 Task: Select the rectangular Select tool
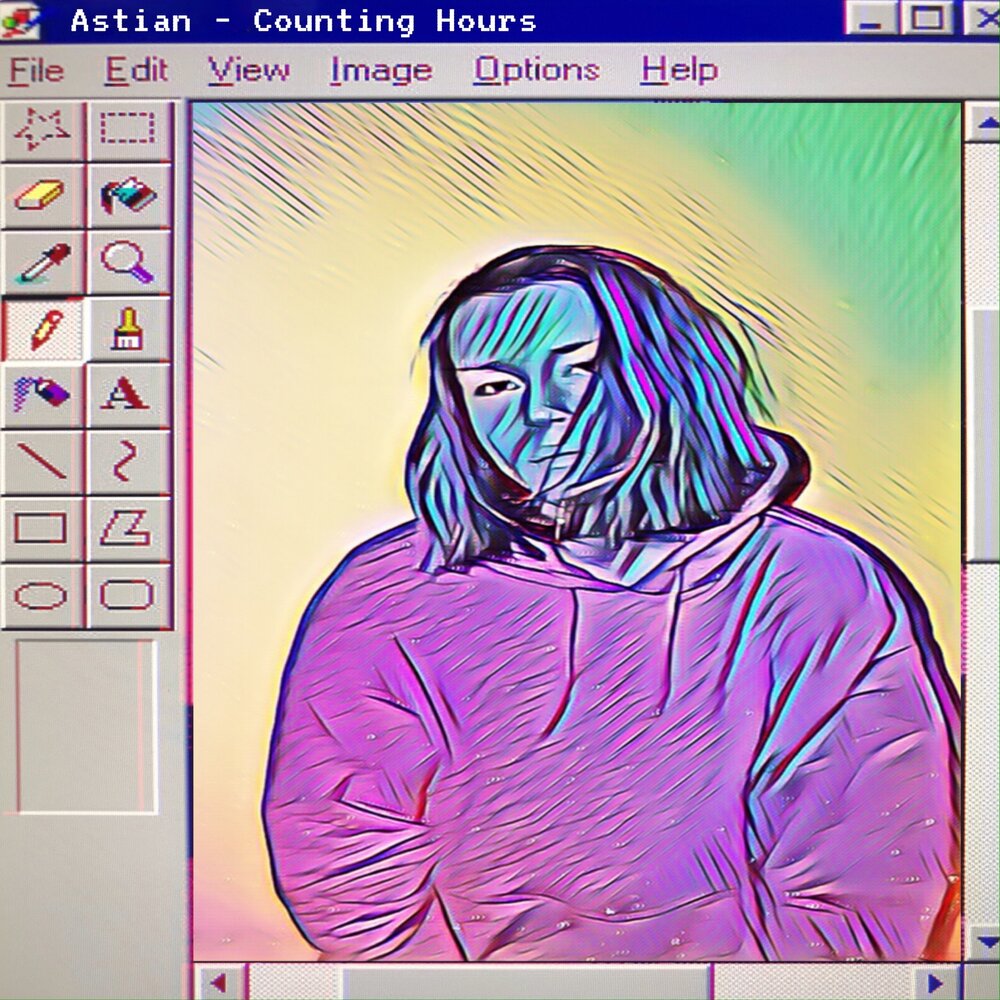(x=128, y=128)
